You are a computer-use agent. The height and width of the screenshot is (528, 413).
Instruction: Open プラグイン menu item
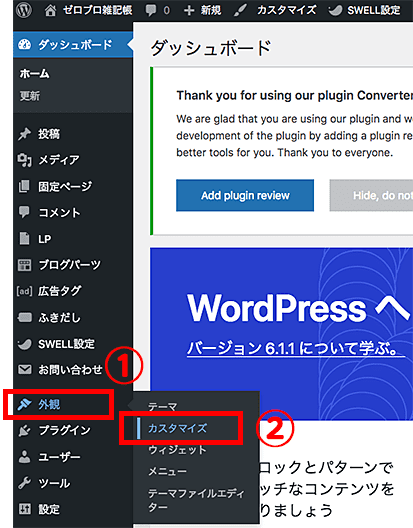click(64, 430)
